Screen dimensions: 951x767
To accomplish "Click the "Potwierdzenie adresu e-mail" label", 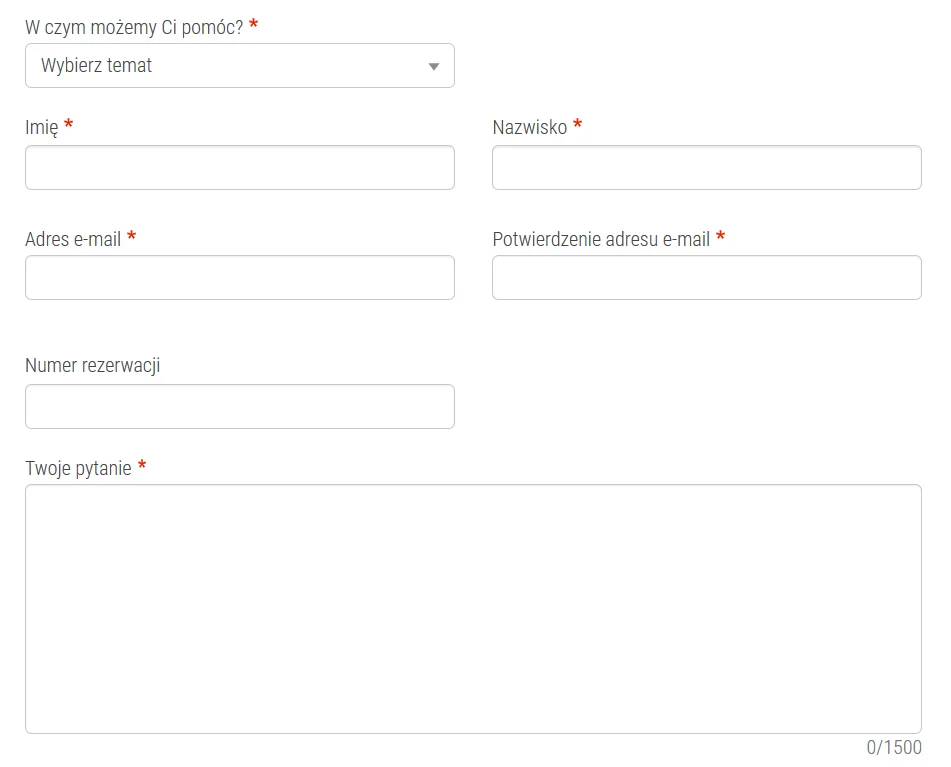I will coord(601,240).
